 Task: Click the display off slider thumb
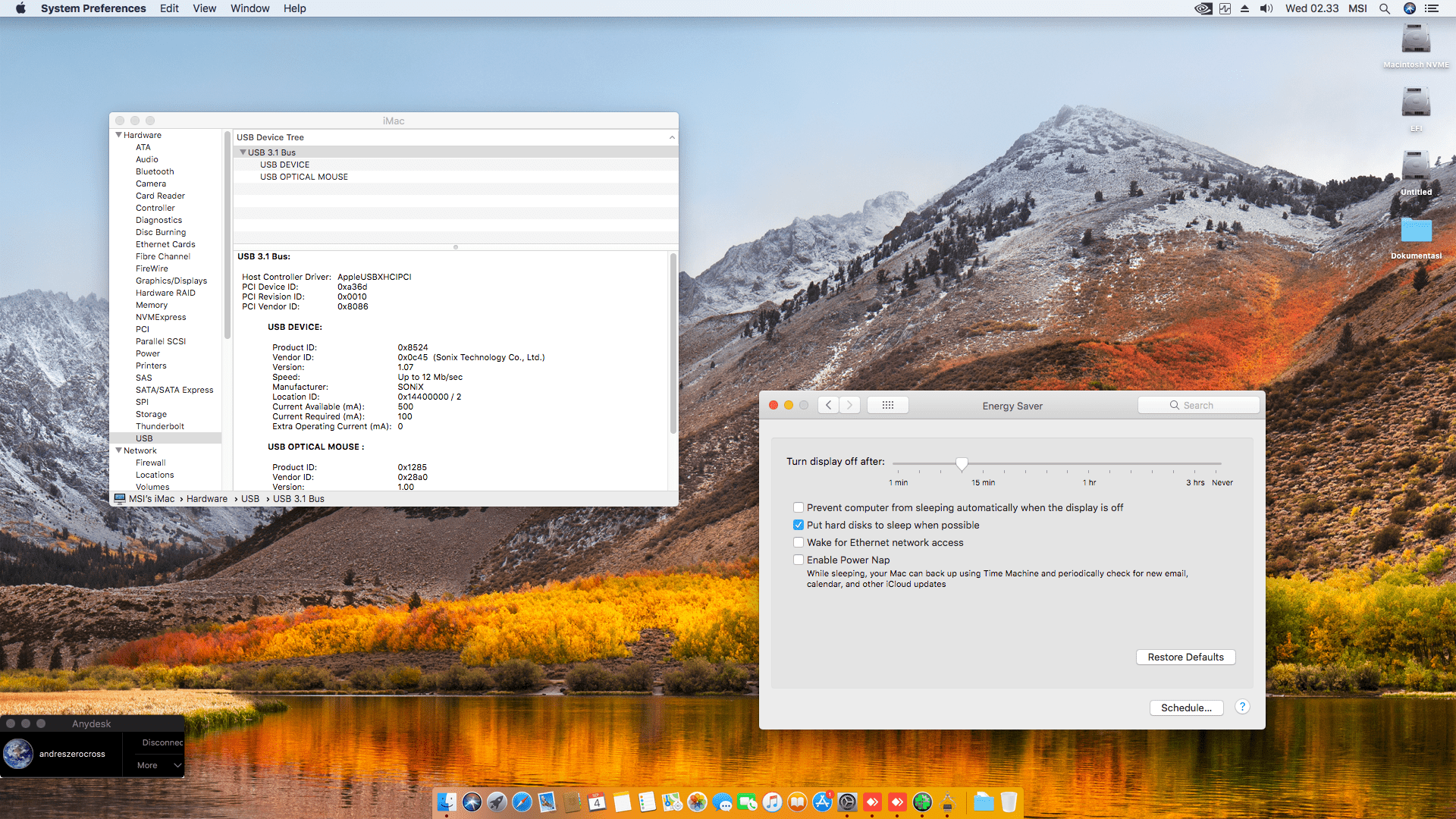962,463
